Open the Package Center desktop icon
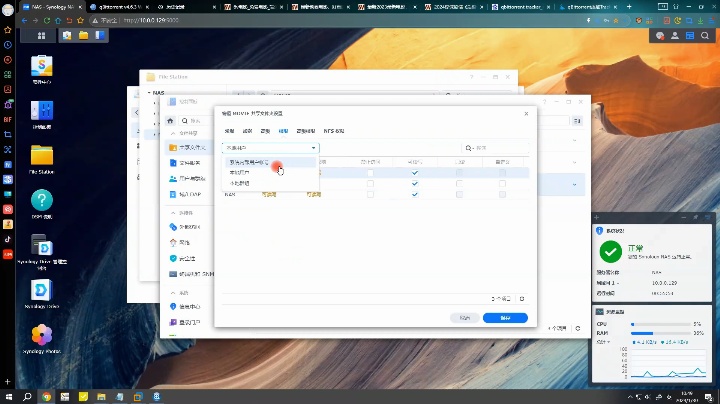This screenshot has height=404, width=720. 42,67
